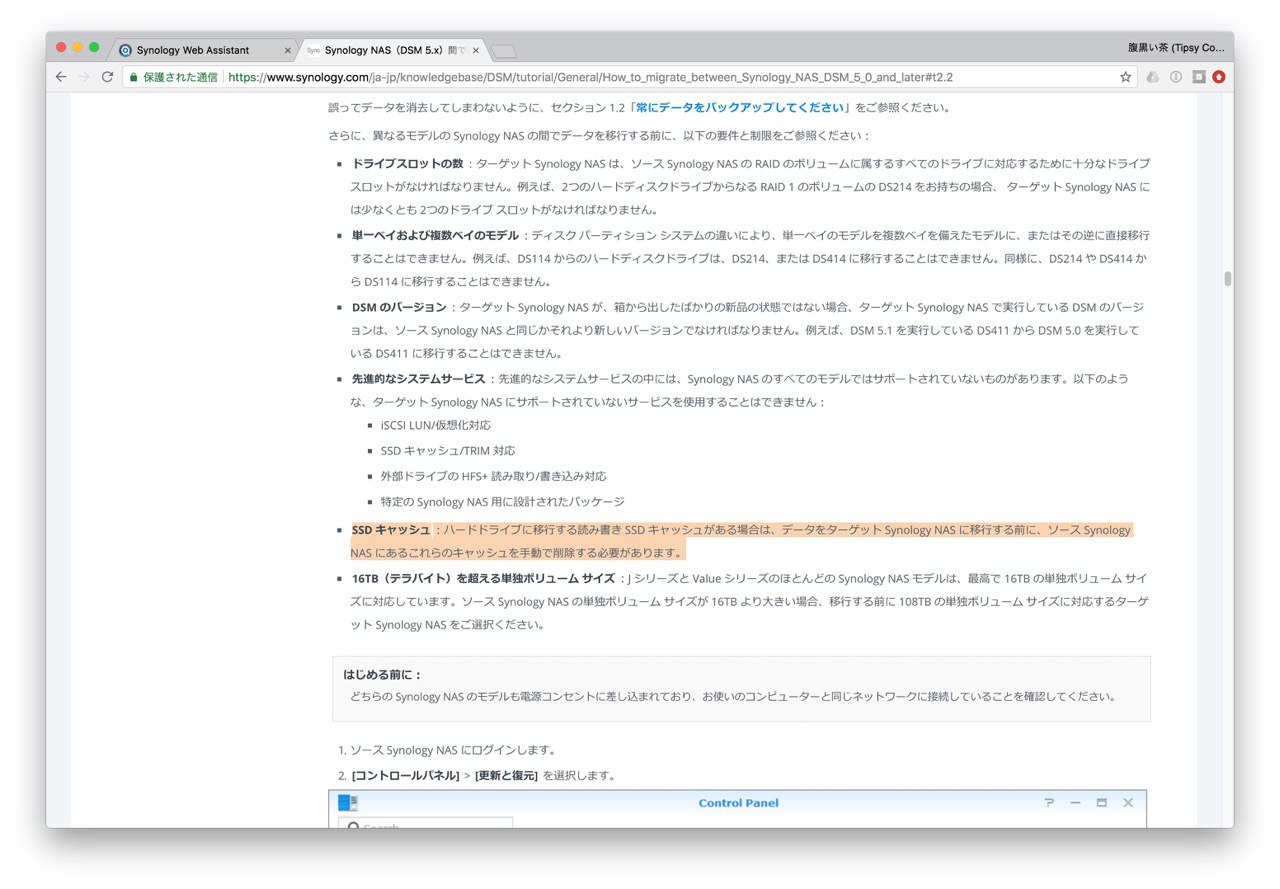
Task: Click the 特定の Synology NAS 用 list item
Action: 502,502
